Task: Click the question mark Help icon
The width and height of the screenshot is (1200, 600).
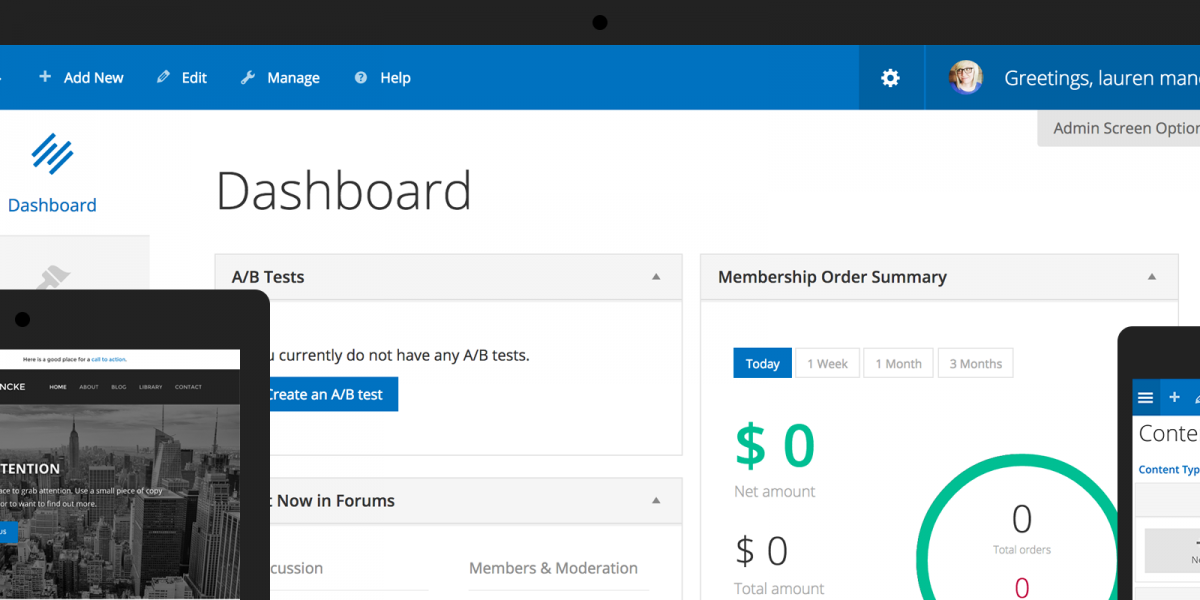Action: tap(361, 77)
